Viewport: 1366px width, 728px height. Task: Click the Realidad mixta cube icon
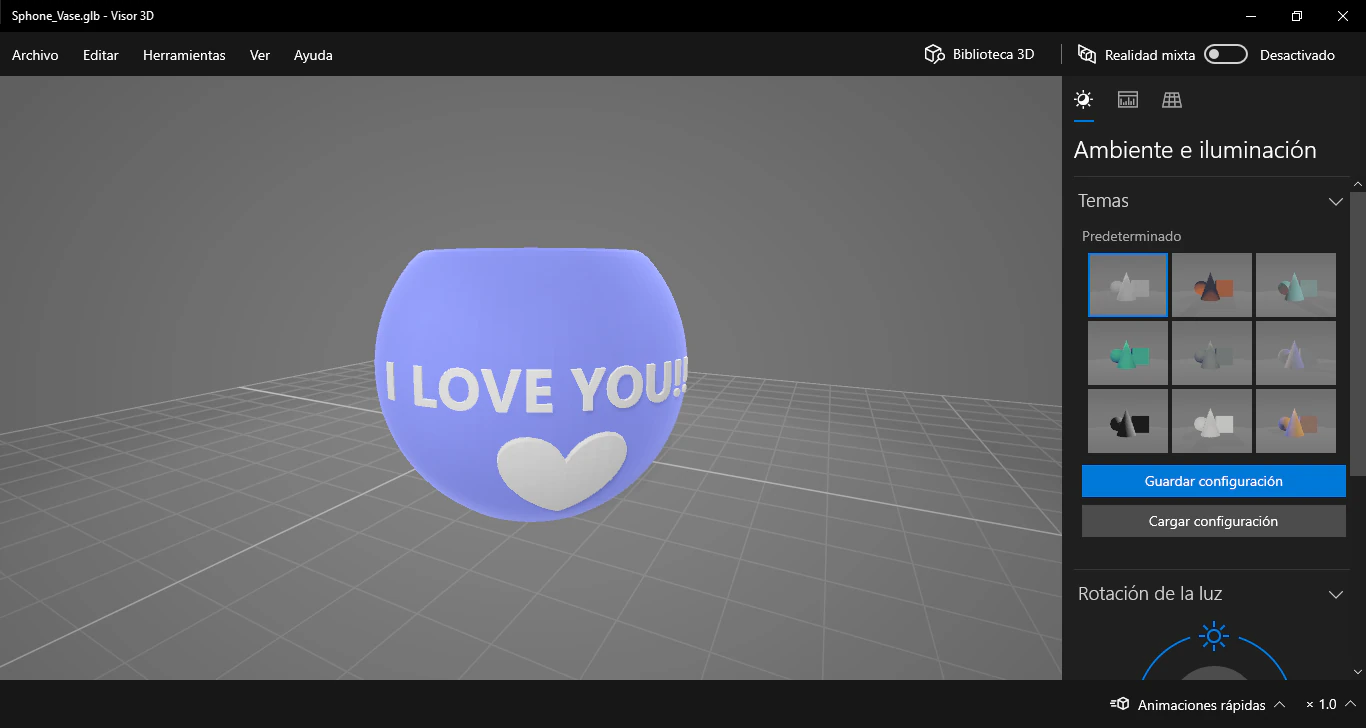(x=1087, y=54)
